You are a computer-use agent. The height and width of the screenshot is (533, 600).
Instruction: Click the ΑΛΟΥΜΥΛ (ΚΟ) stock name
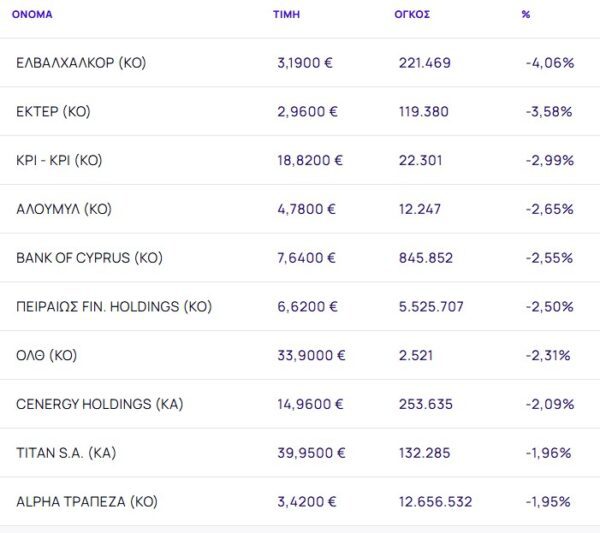(x=64, y=209)
